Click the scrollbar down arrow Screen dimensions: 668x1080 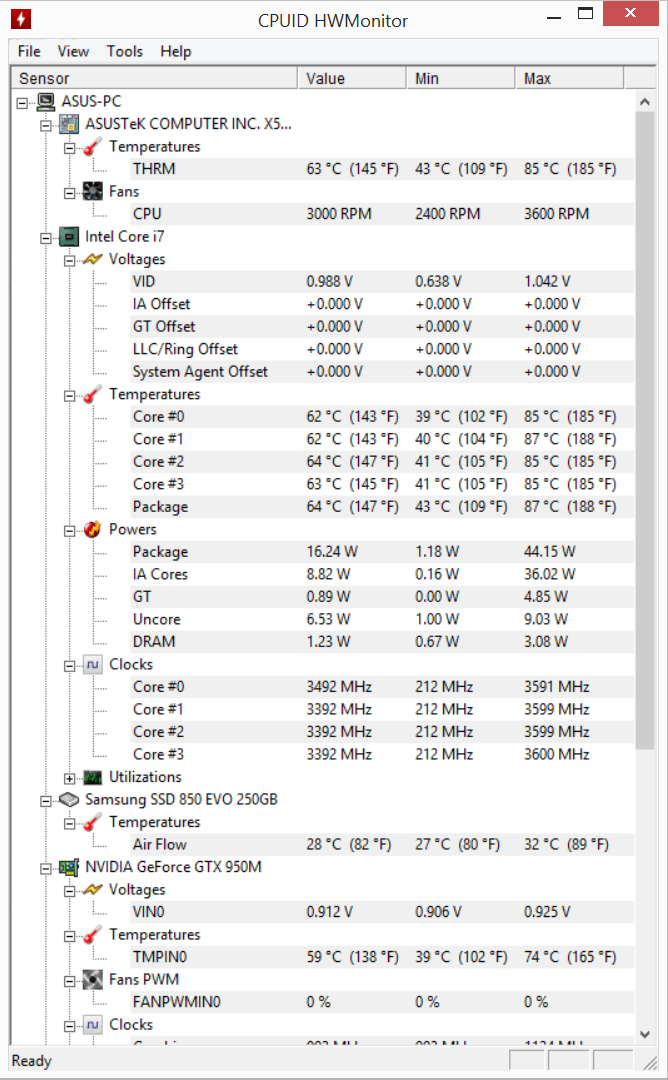pyautogui.click(x=645, y=1034)
